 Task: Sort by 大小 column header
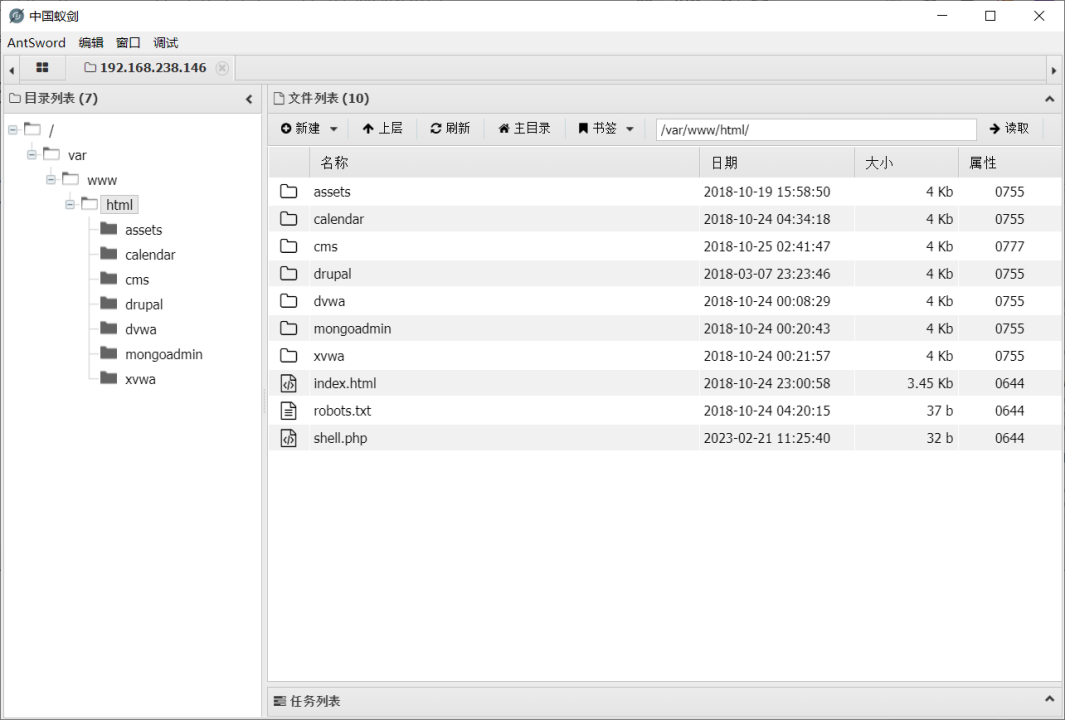pos(906,163)
